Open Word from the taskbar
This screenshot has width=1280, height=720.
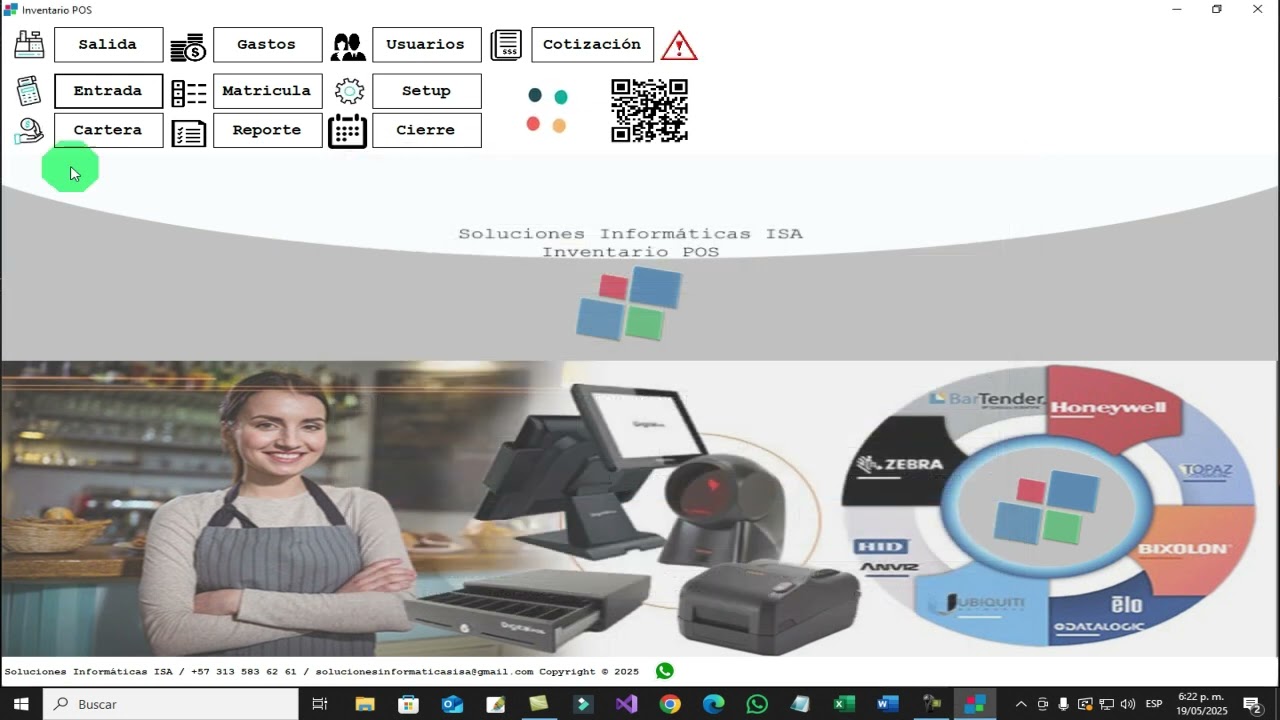(887, 704)
